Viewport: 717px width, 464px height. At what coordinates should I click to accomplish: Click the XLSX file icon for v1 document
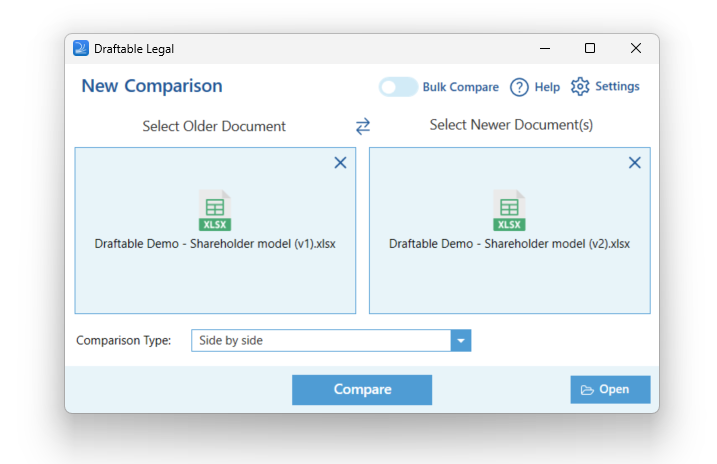pyautogui.click(x=215, y=210)
